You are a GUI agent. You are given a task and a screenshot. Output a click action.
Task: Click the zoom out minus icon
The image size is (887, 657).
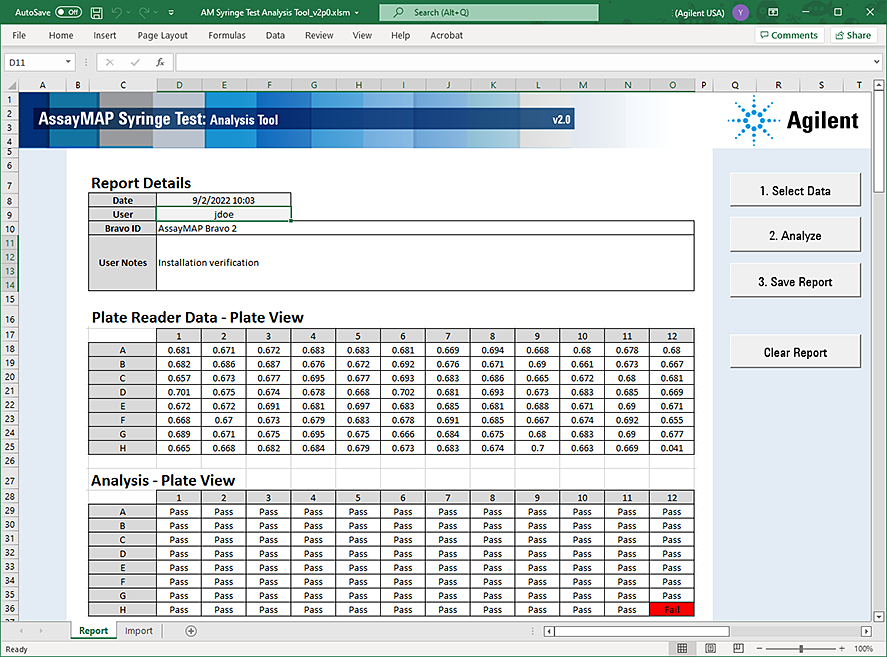tap(759, 649)
